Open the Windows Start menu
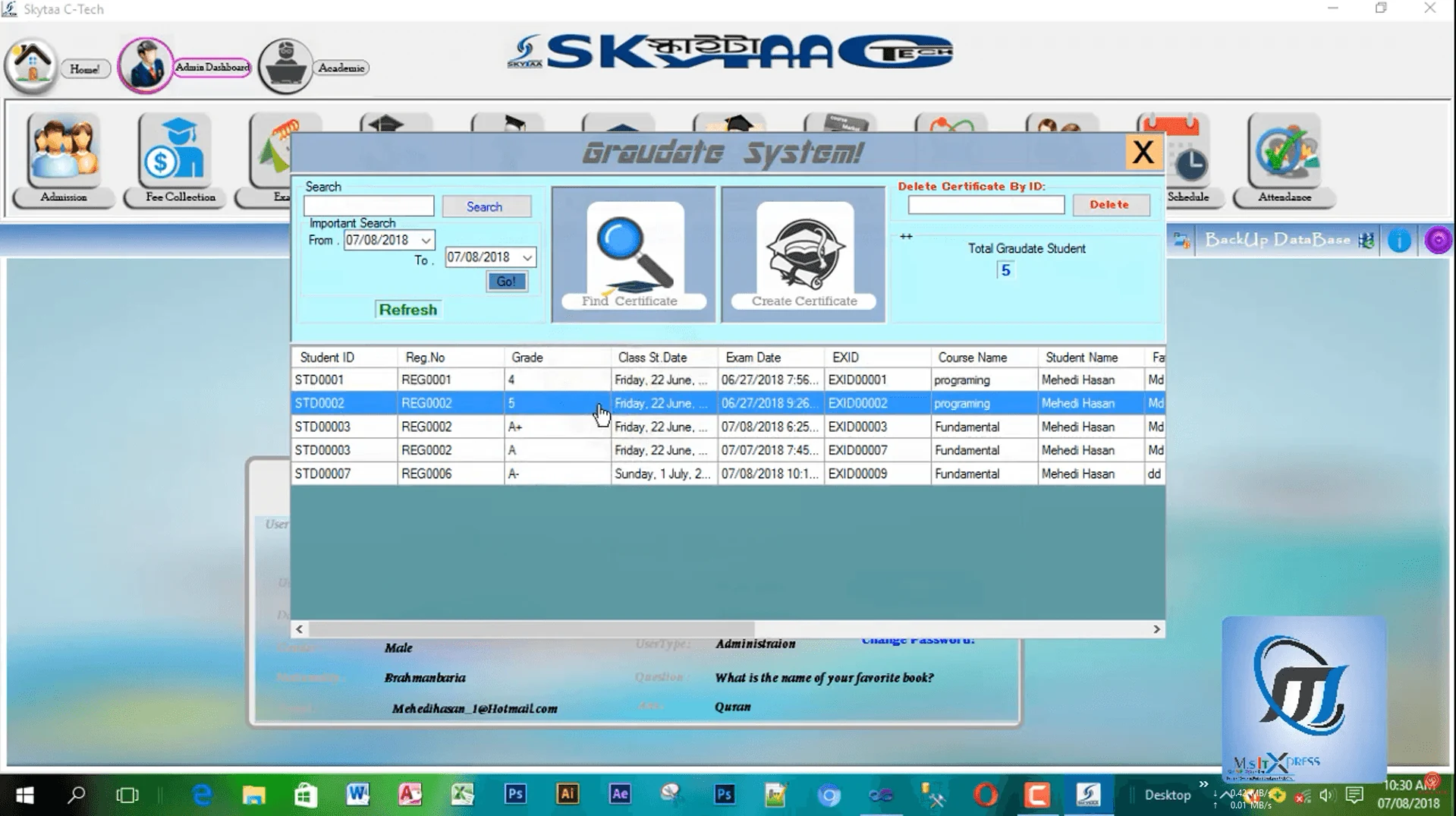The height and width of the screenshot is (816, 1456). point(24,795)
